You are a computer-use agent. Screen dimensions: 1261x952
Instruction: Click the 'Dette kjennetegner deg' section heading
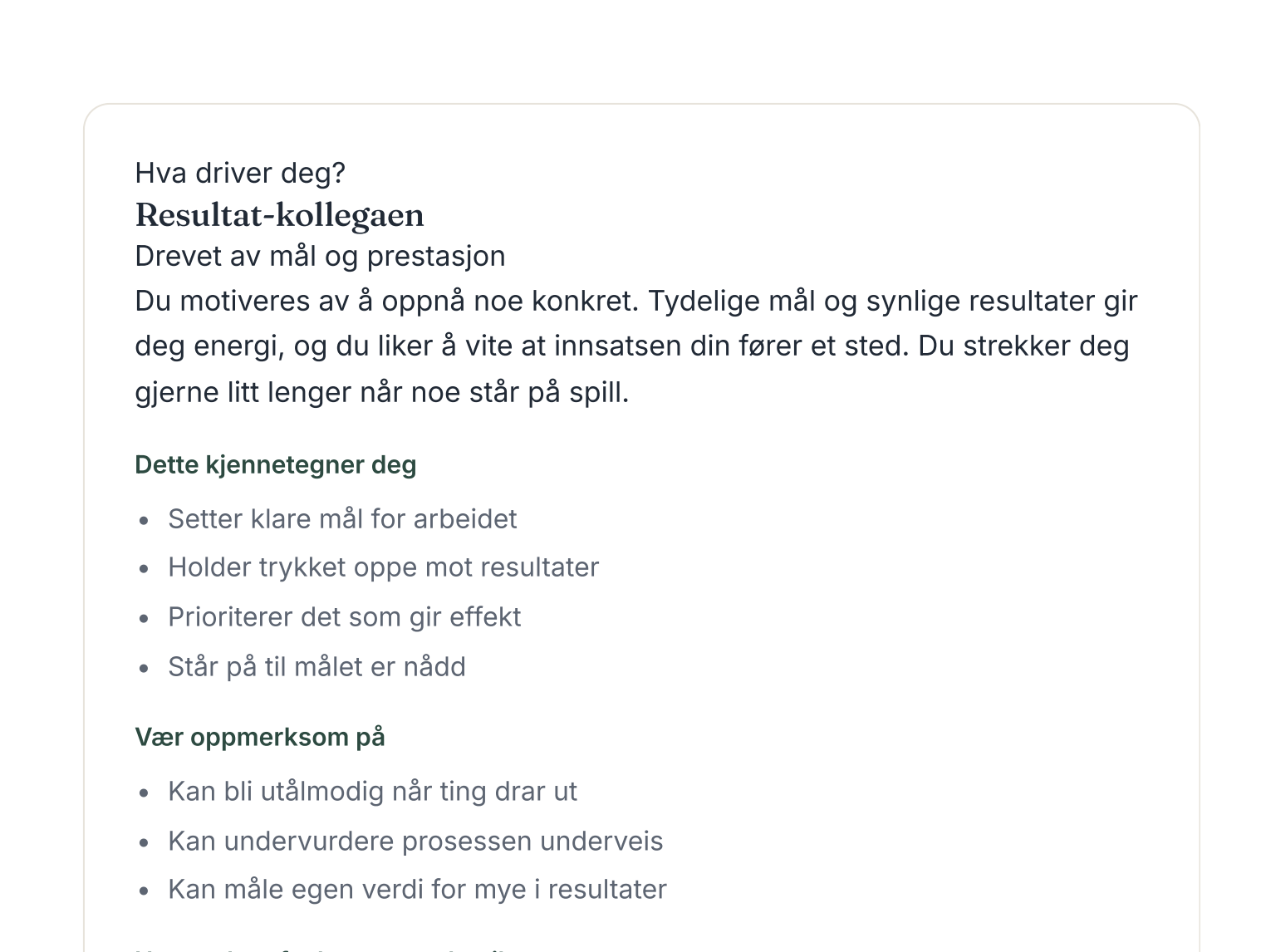(x=276, y=464)
